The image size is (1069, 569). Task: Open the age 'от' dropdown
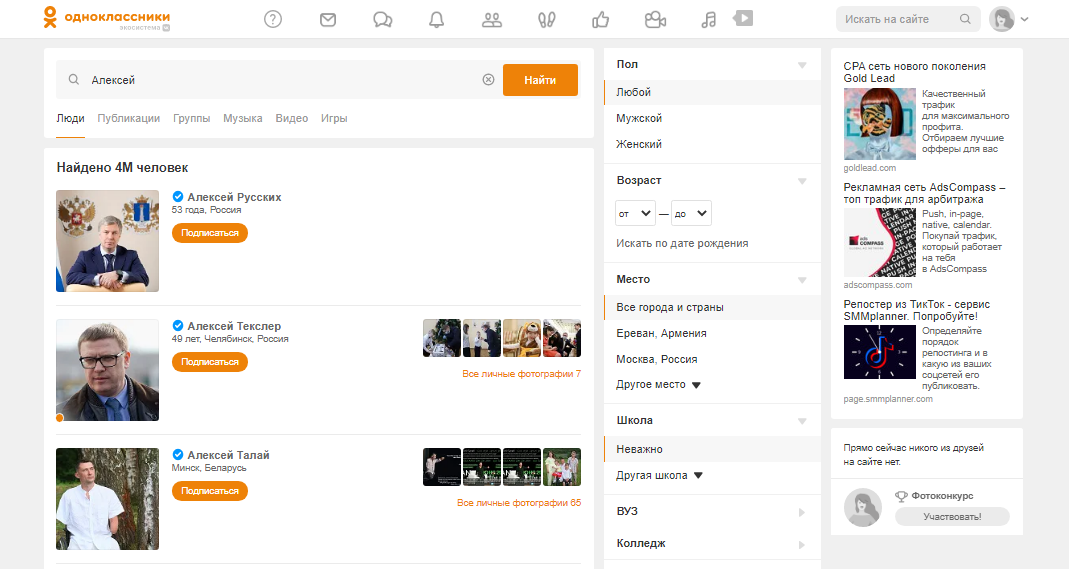635,213
